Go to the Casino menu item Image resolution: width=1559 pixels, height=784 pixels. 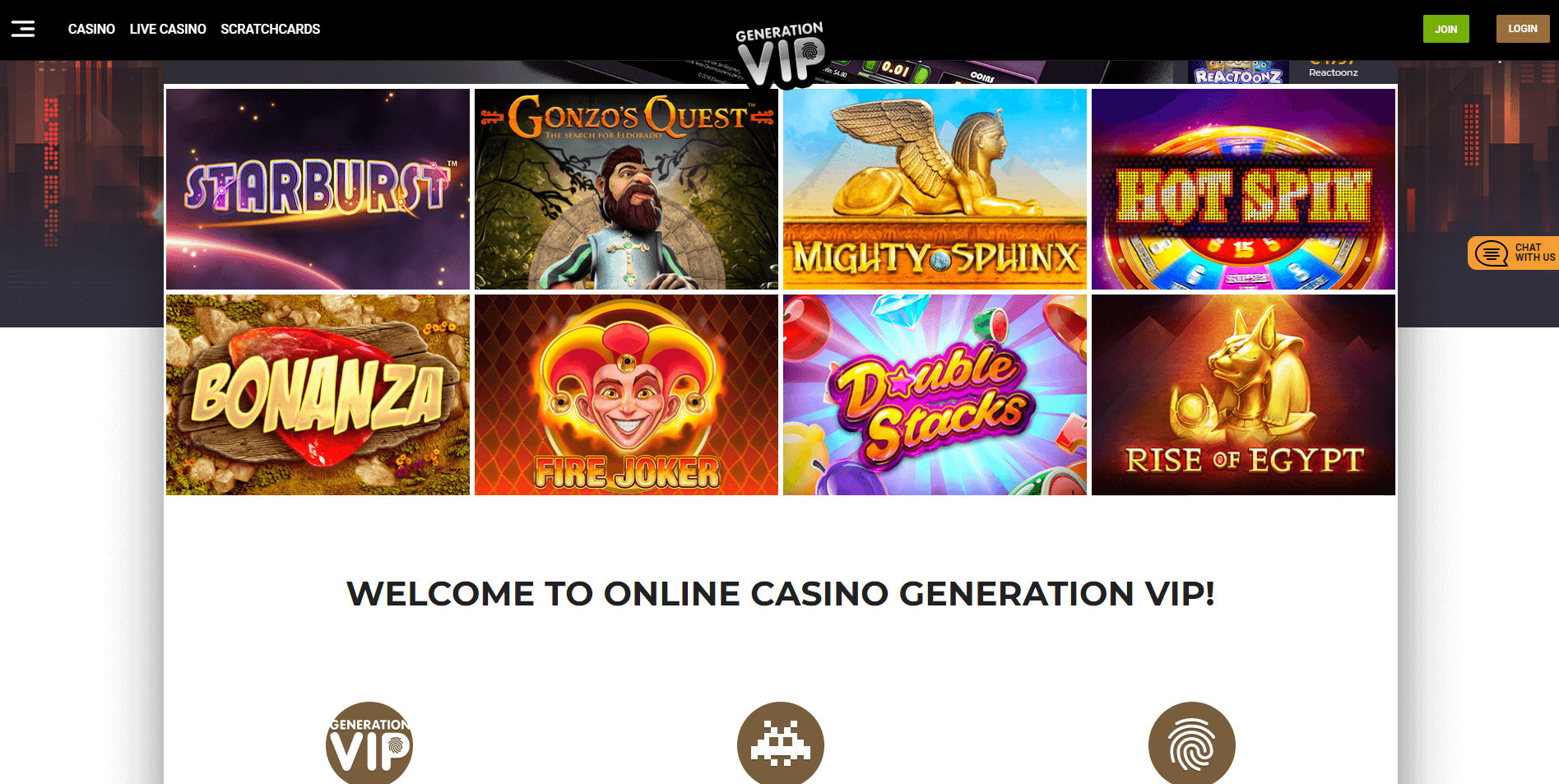click(x=91, y=29)
